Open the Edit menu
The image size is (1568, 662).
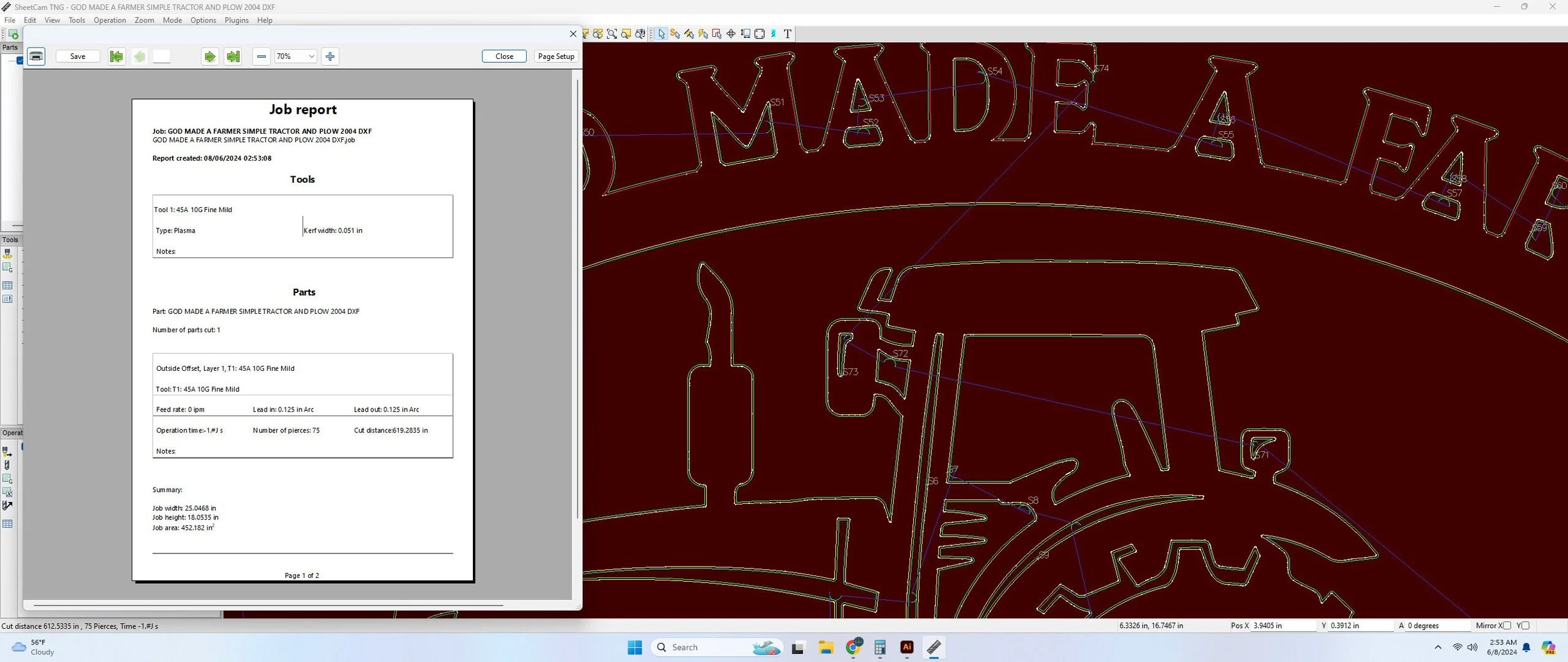click(30, 20)
